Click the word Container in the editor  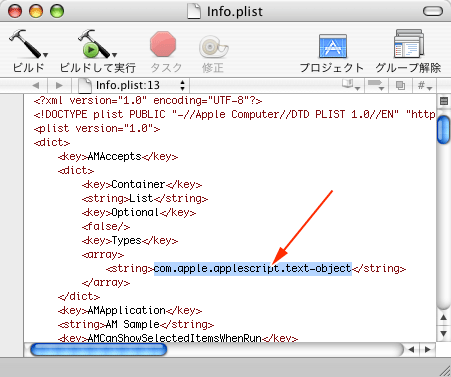click(x=138, y=184)
